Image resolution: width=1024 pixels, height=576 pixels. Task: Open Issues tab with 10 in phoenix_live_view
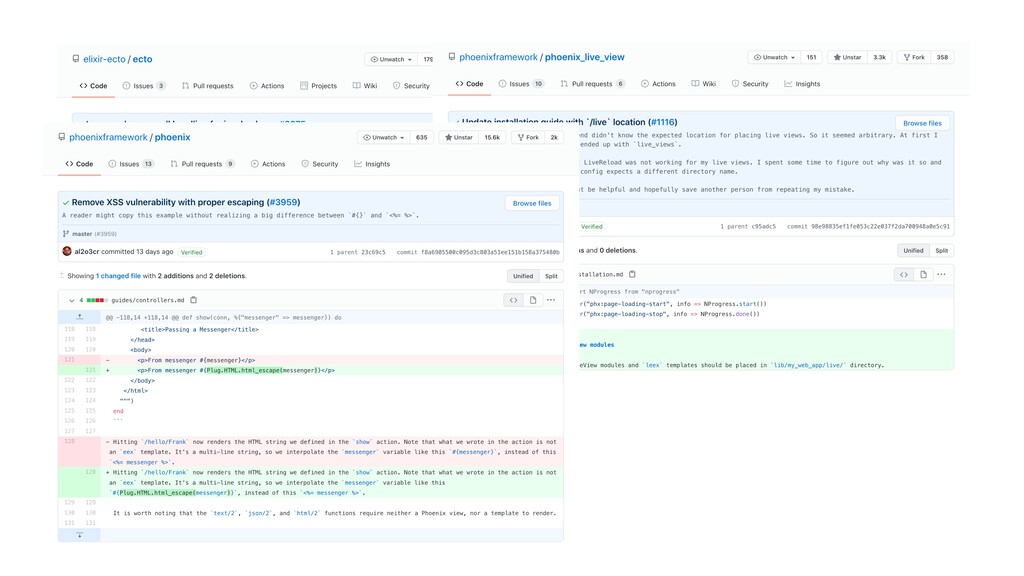point(521,84)
